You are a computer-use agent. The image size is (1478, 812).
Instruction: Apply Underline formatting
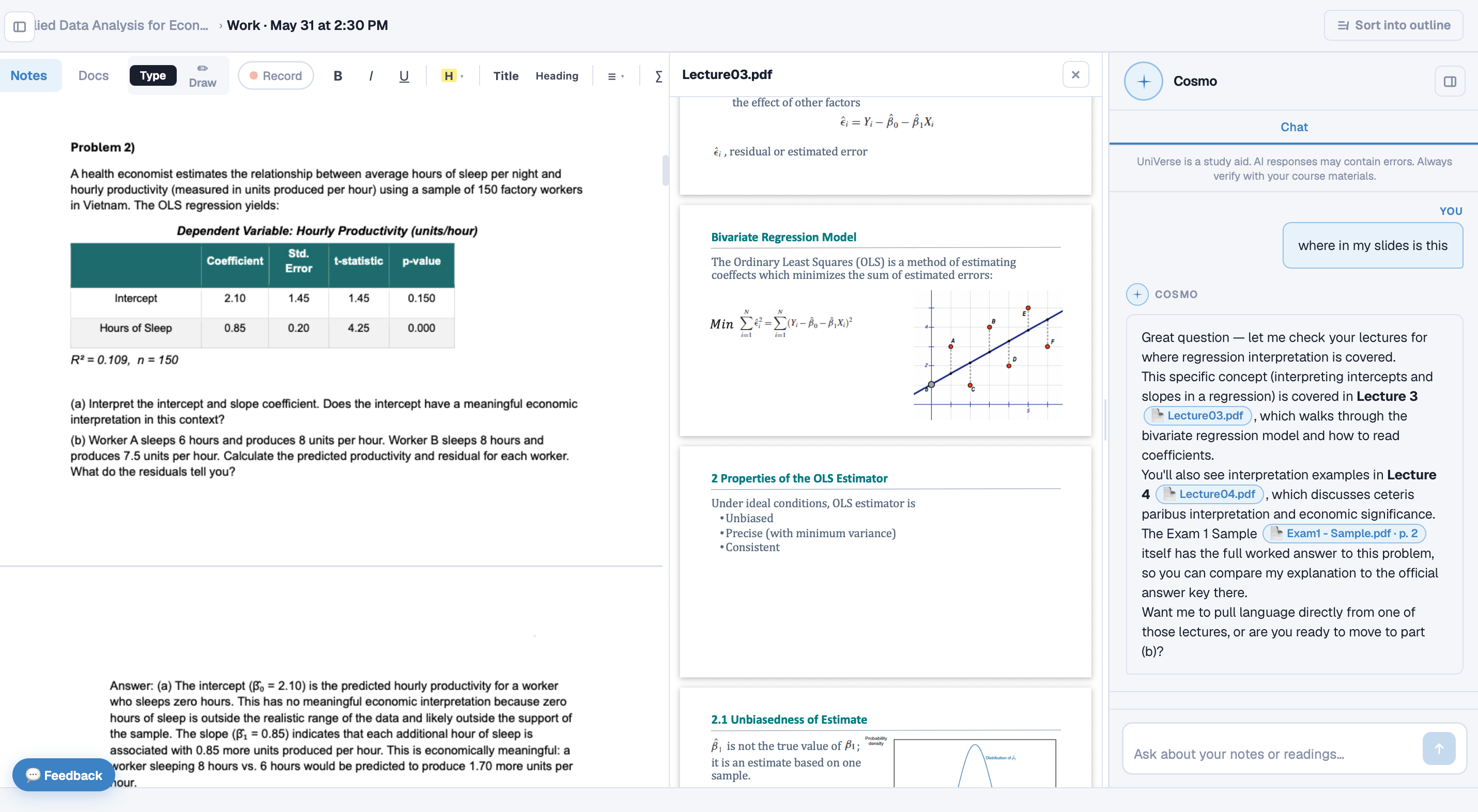pyautogui.click(x=404, y=76)
